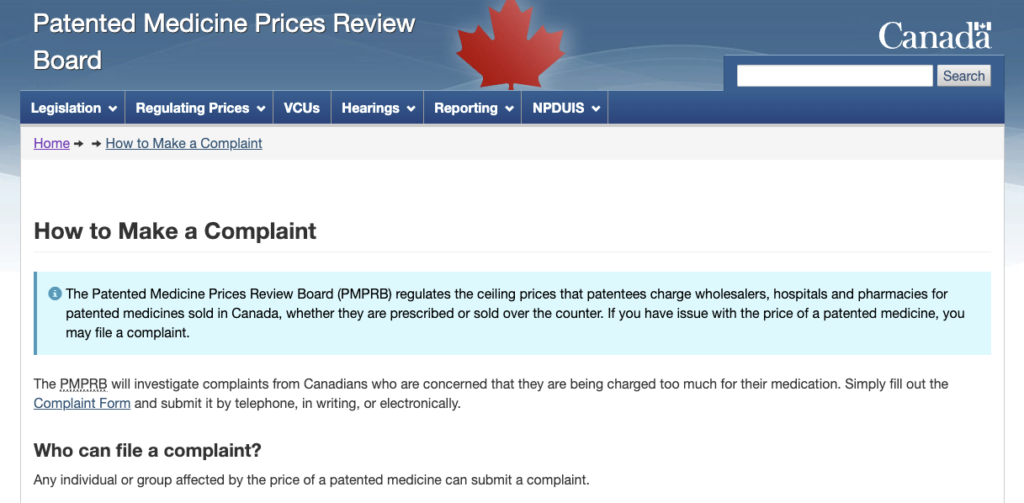Click the How to Make a Complaint heading
The width and height of the screenshot is (1024, 503).
175,231
